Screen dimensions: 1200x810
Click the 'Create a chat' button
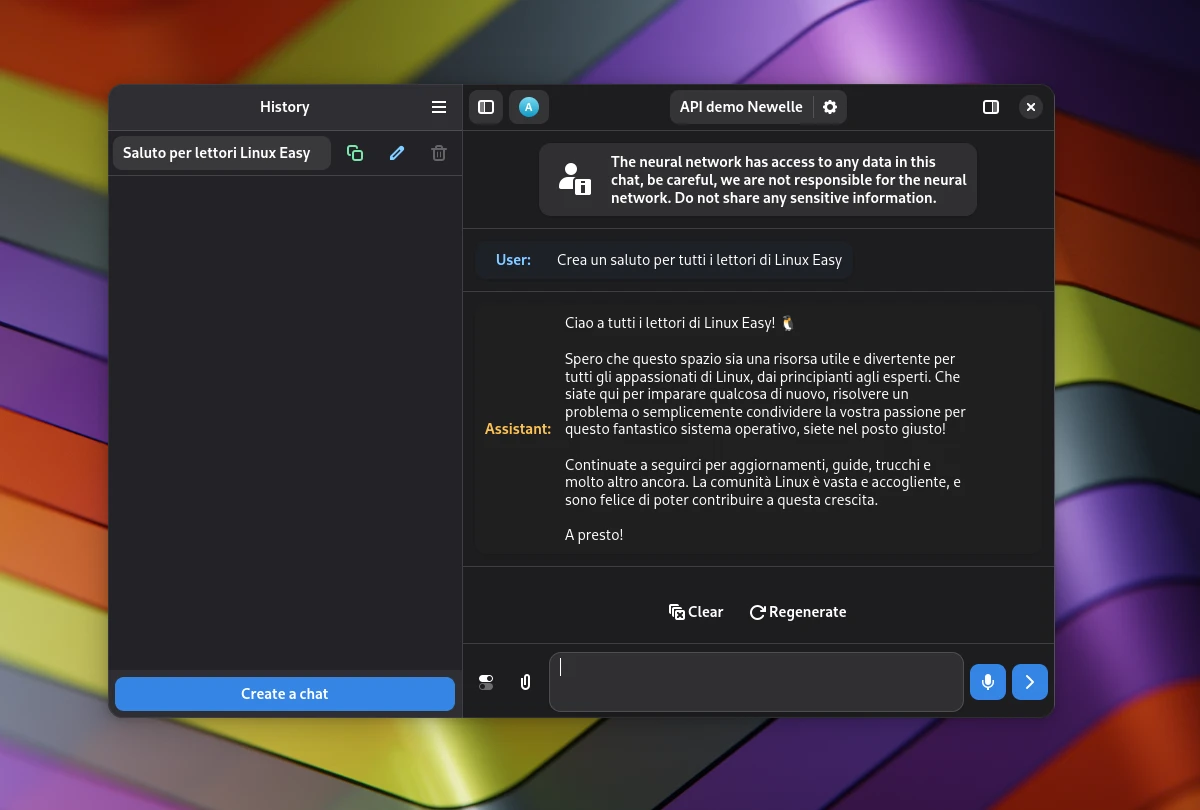(285, 694)
